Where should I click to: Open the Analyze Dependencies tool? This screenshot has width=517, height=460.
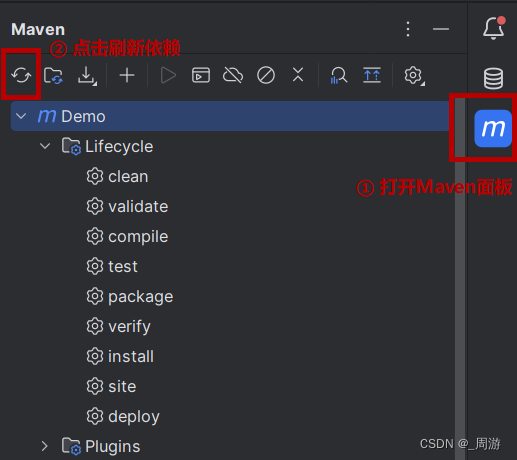pos(339,75)
